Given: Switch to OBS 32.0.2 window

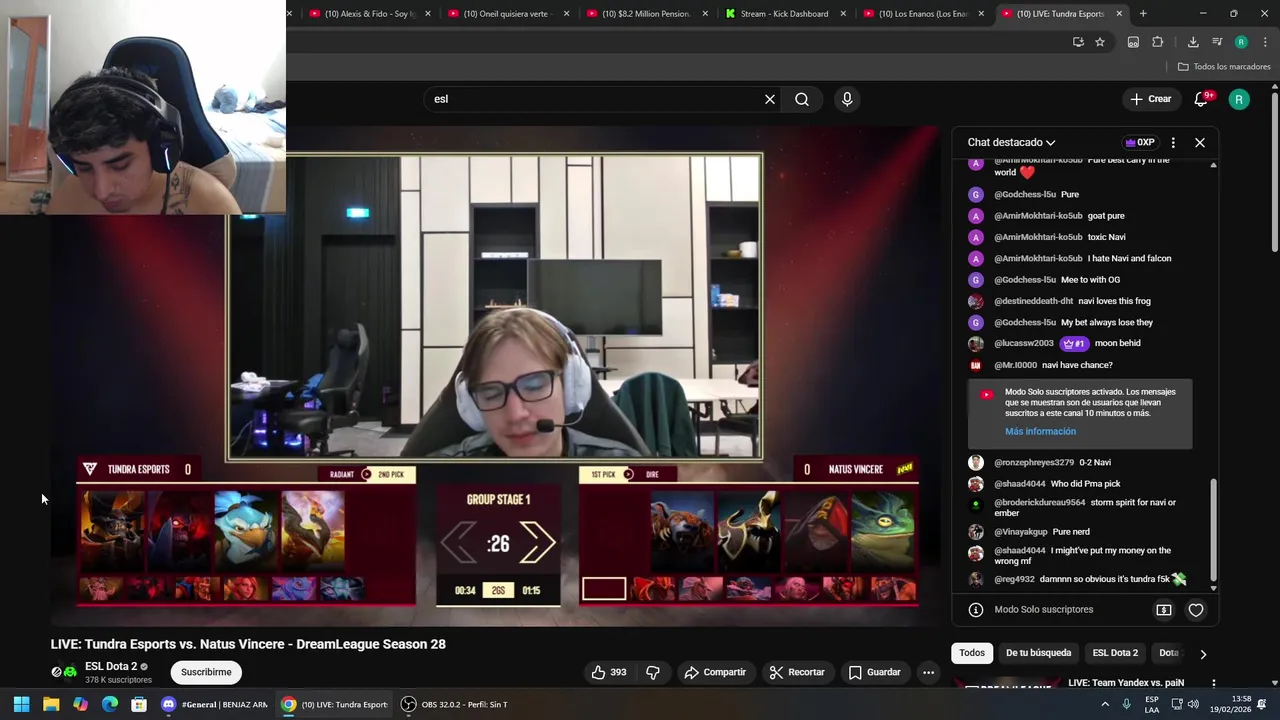Looking at the screenshot, I should tap(455, 704).
